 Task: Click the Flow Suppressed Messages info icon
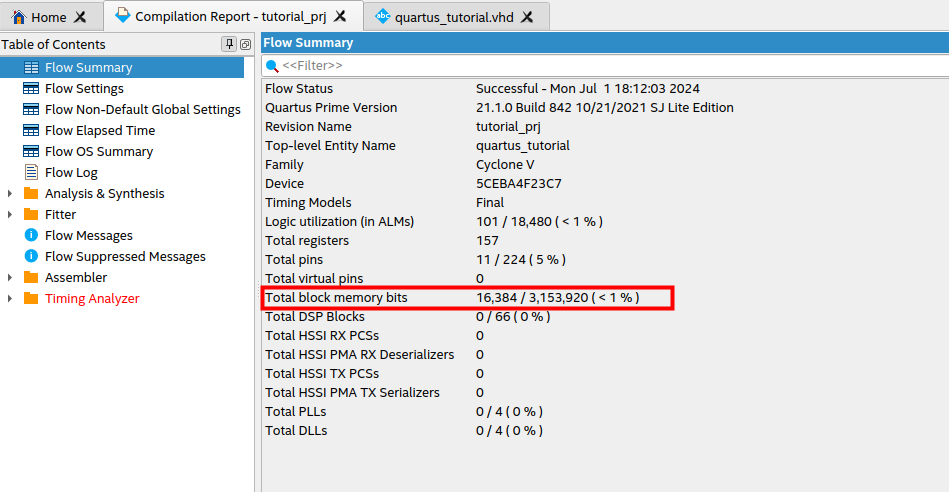[x=31, y=257]
